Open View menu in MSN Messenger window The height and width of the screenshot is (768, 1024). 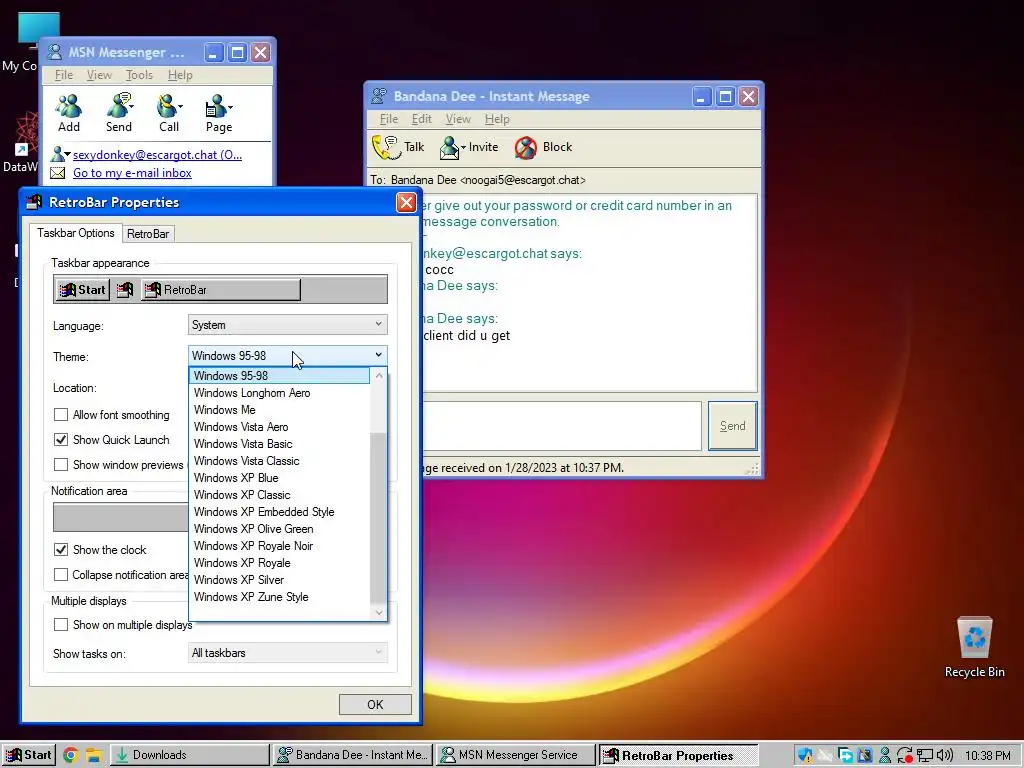click(x=99, y=75)
